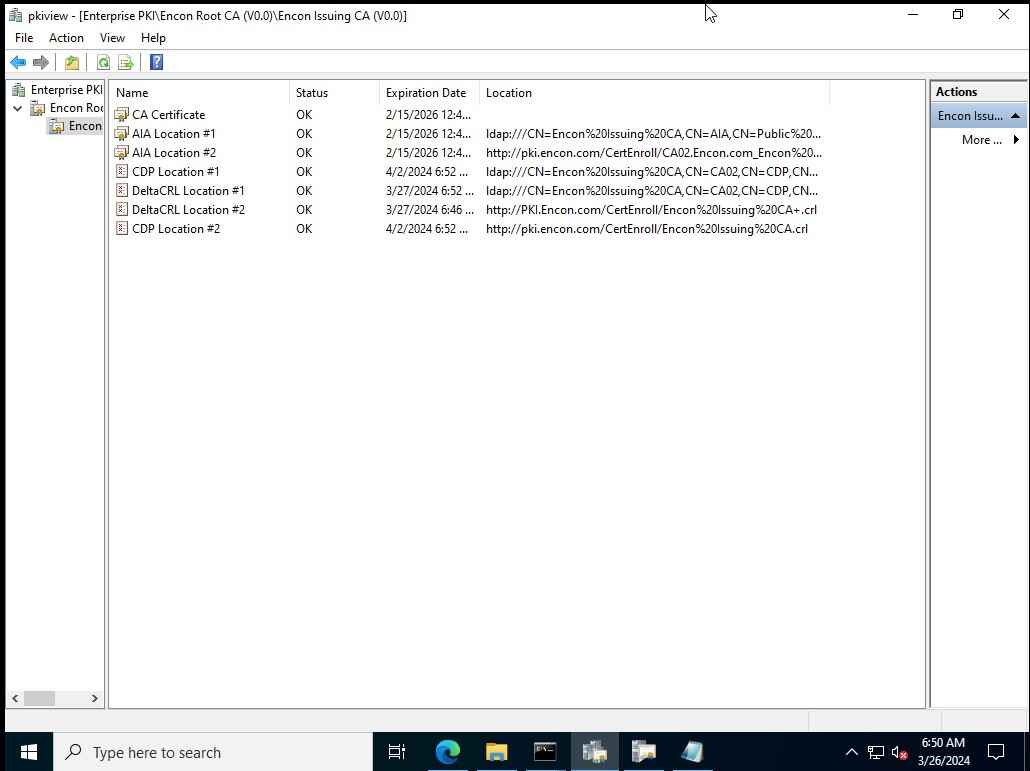
Task: Collapse the Encon Issuing CA actions group
Action: pos(1016,115)
